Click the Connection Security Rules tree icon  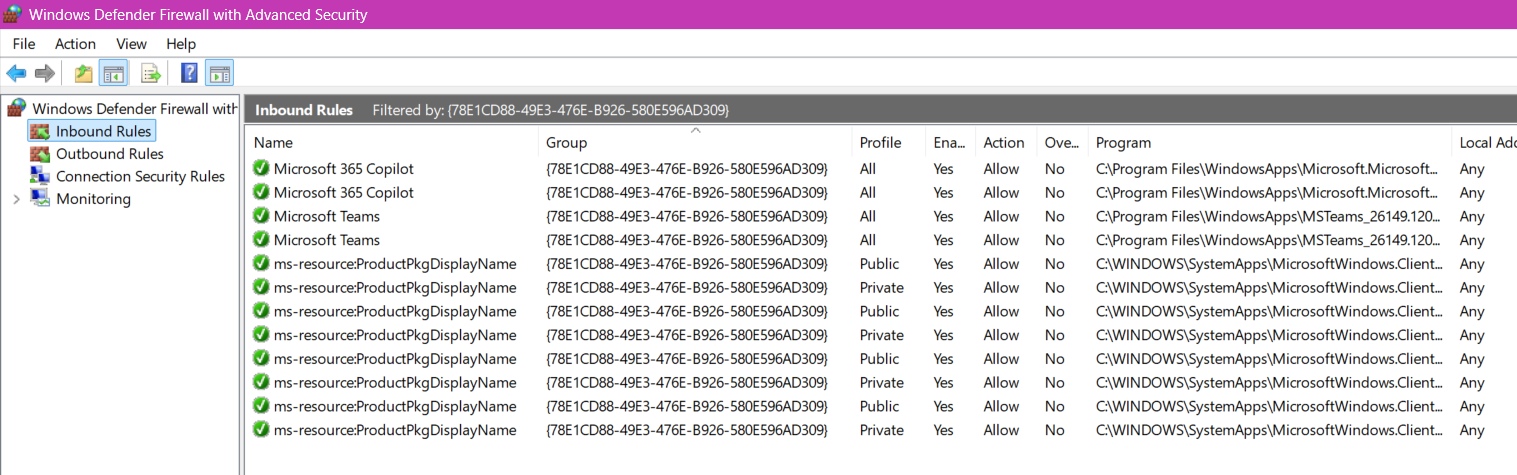[40, 176]
